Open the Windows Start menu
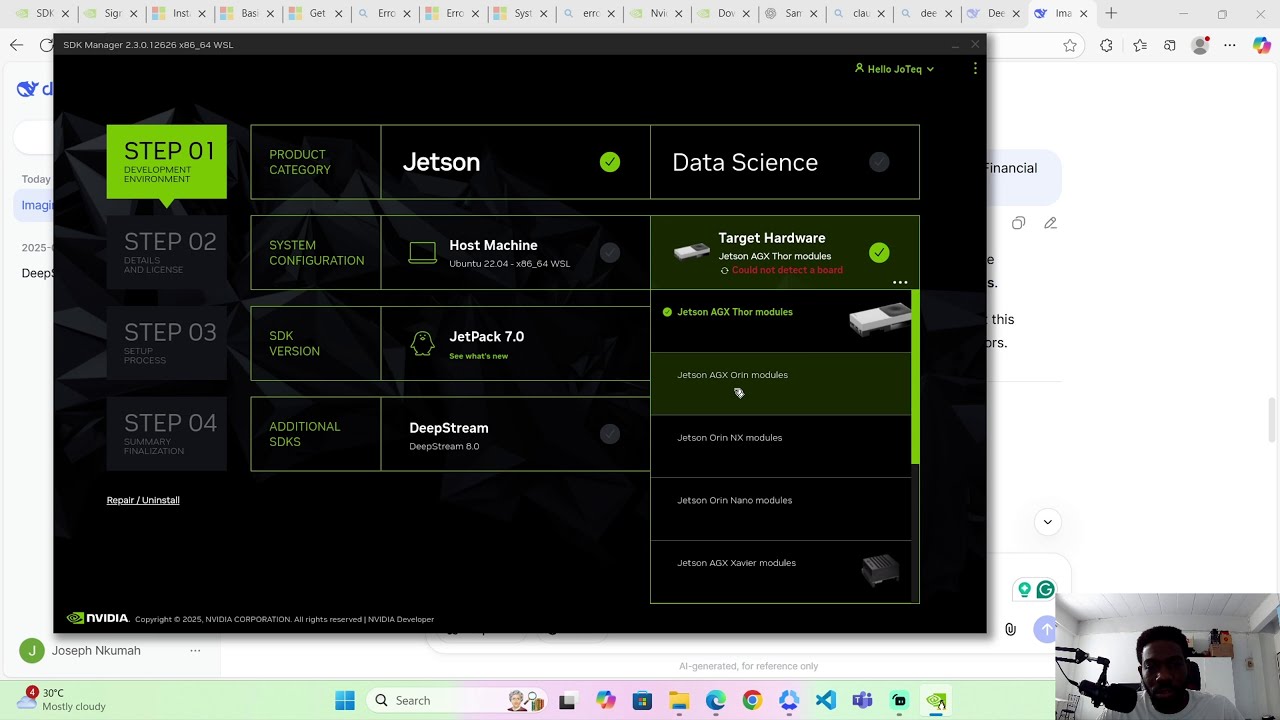The height and width of the screenshot is (720, 1280). (345, 701)
